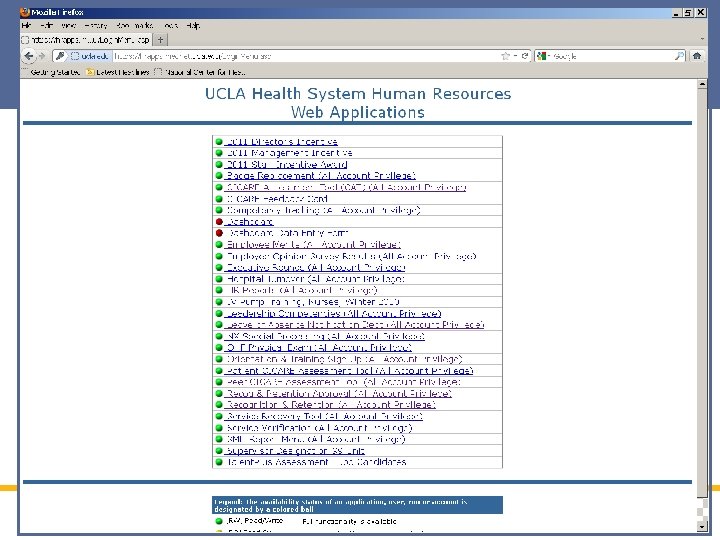720x540 pixels.
Task: Click the Peer CICARE Assessment Tool text
Action: point(343,382)
